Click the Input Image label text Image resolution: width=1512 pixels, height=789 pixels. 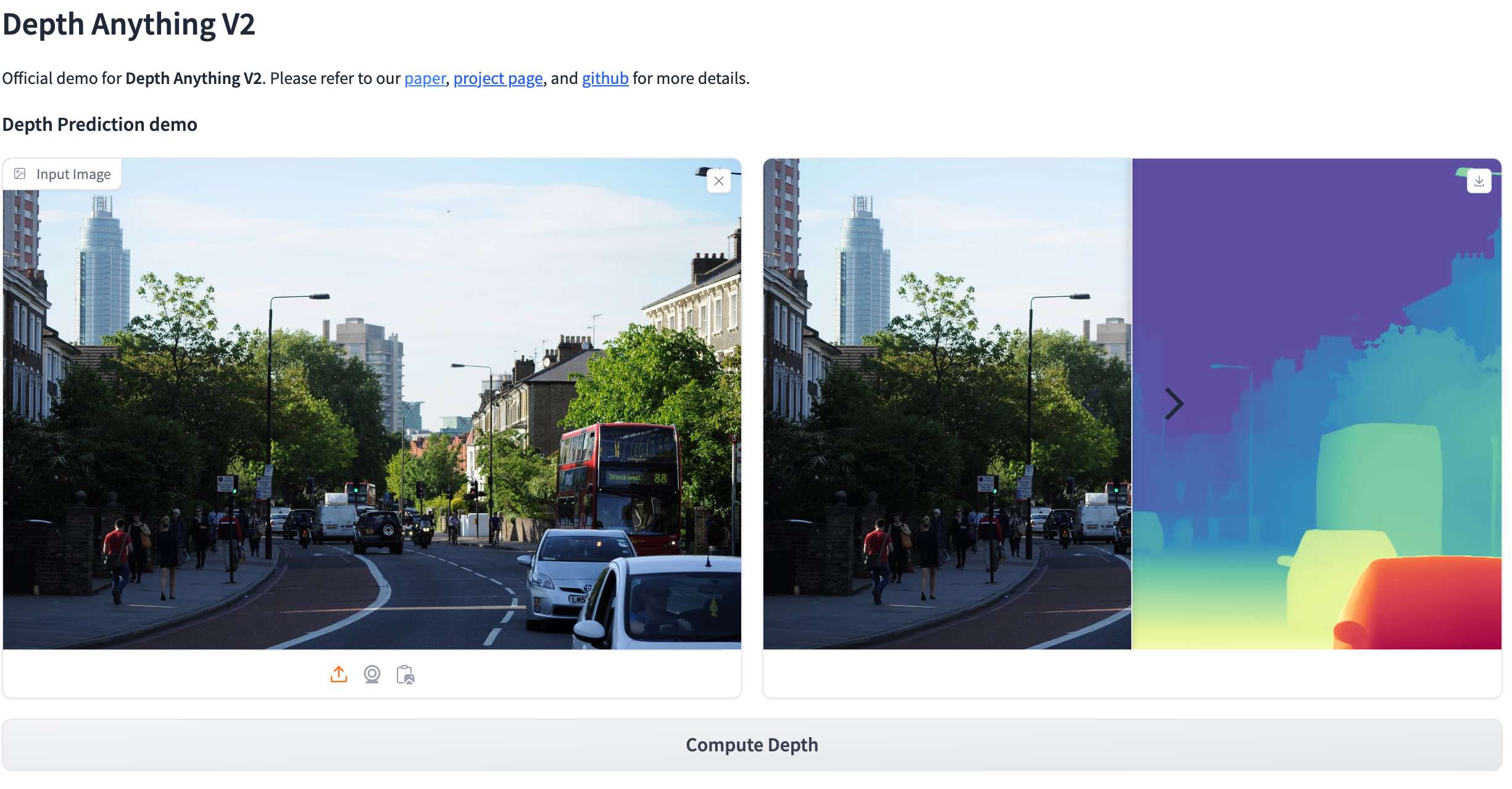pos(73,174)
